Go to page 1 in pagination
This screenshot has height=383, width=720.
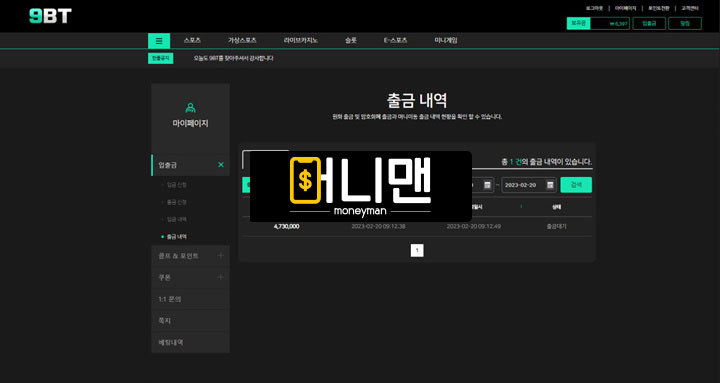point(417,250)
